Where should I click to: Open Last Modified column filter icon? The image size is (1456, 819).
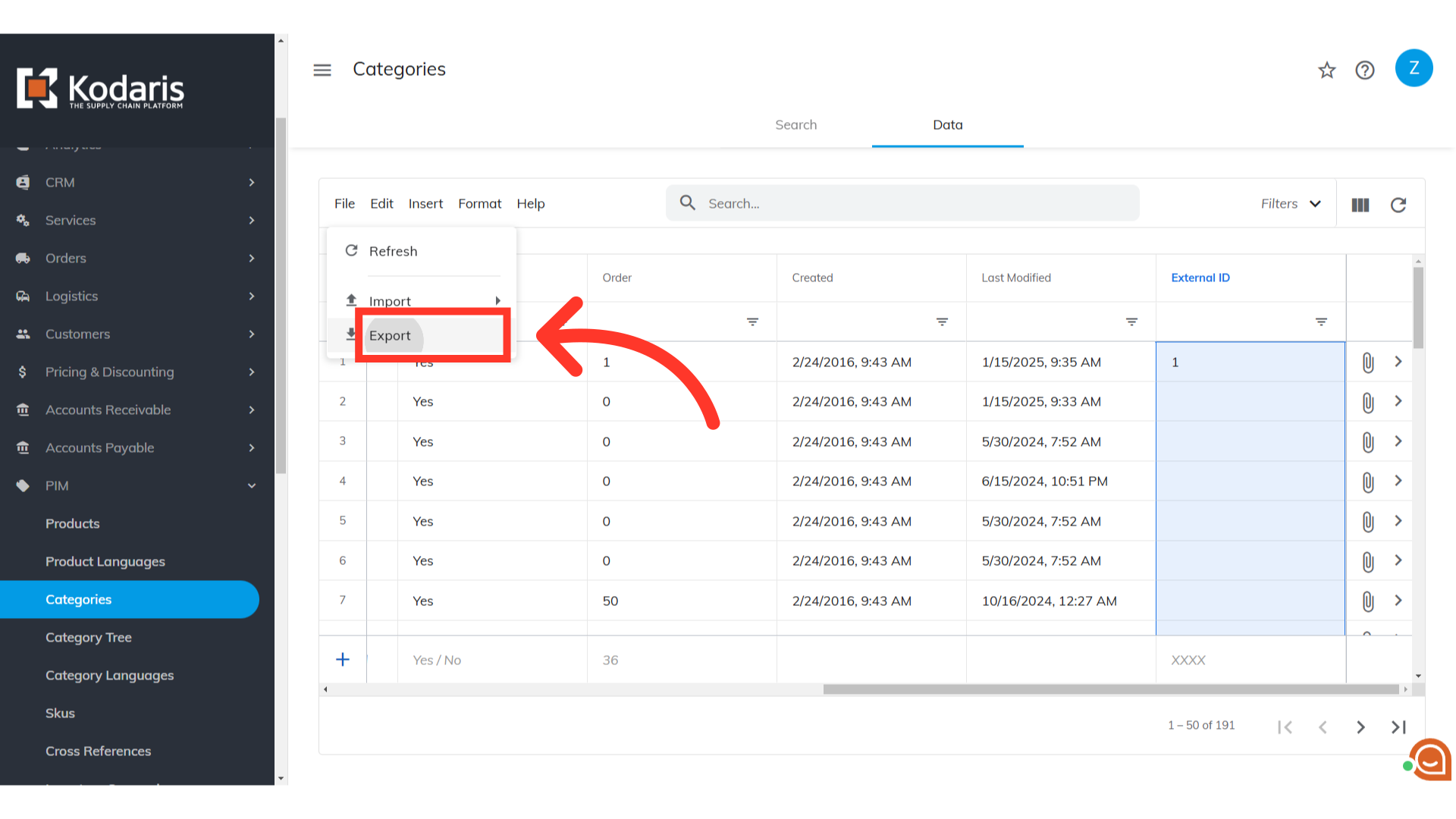click(x=1131, y=322)
